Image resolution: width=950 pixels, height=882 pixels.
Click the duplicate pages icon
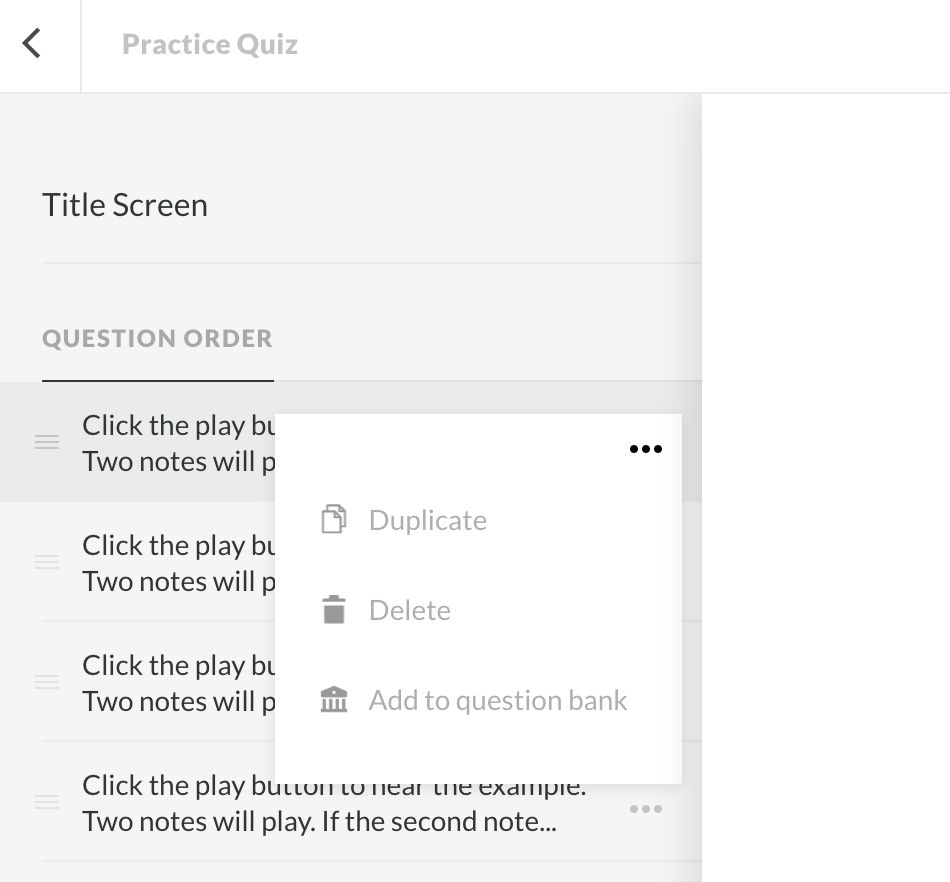[334, 520]
